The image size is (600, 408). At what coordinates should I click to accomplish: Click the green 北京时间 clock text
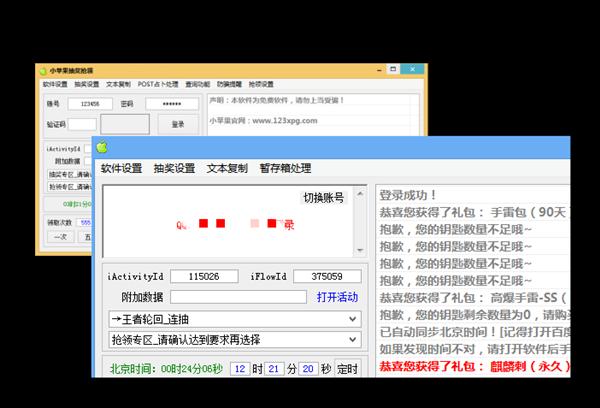click(x=166, y=369)
